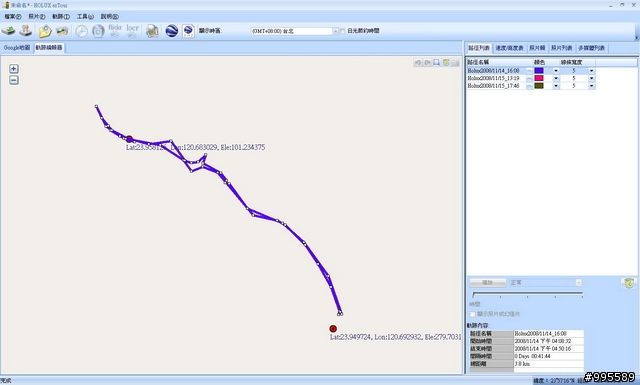Viewport: 640px width, 385px height.
Task: Click ellipsis button for Holux2008/11/15_13:19 row
Action: (529, 78)
